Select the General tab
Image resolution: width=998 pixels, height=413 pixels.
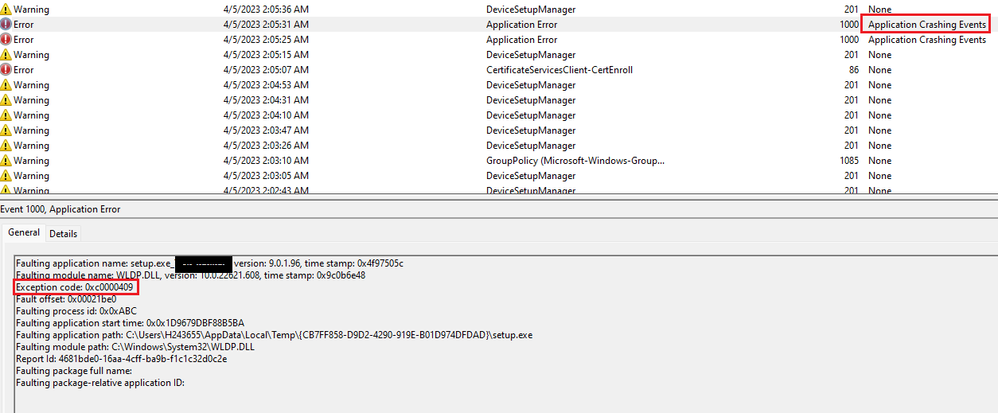click(24, 233)
